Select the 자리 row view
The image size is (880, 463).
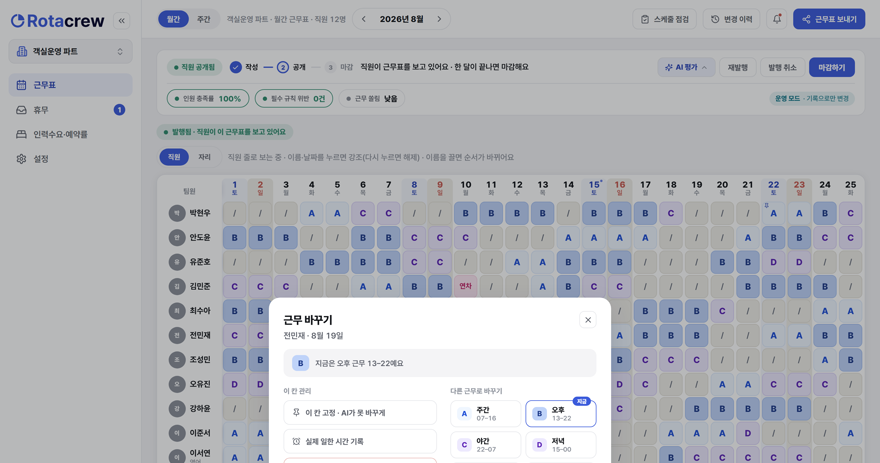pos(204,157)
